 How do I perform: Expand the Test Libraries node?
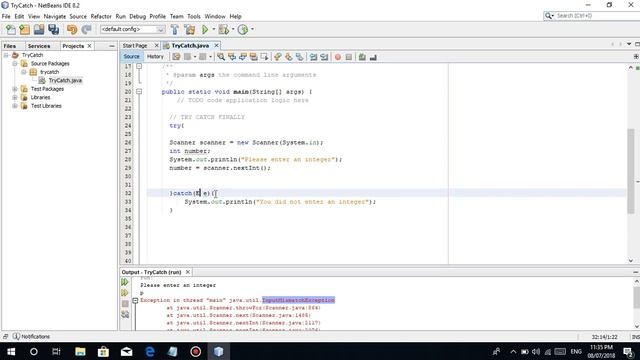[x=15, y=106]
